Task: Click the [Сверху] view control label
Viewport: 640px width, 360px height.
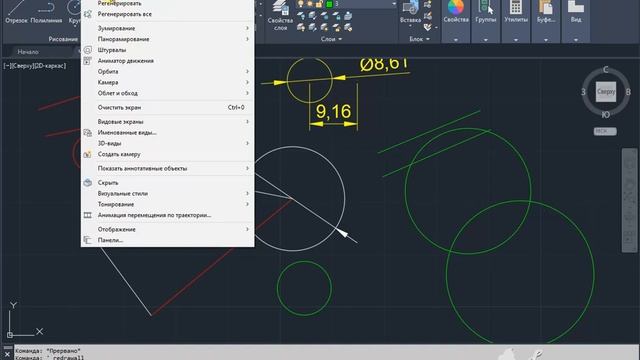Action: click(x=23, y=66)
